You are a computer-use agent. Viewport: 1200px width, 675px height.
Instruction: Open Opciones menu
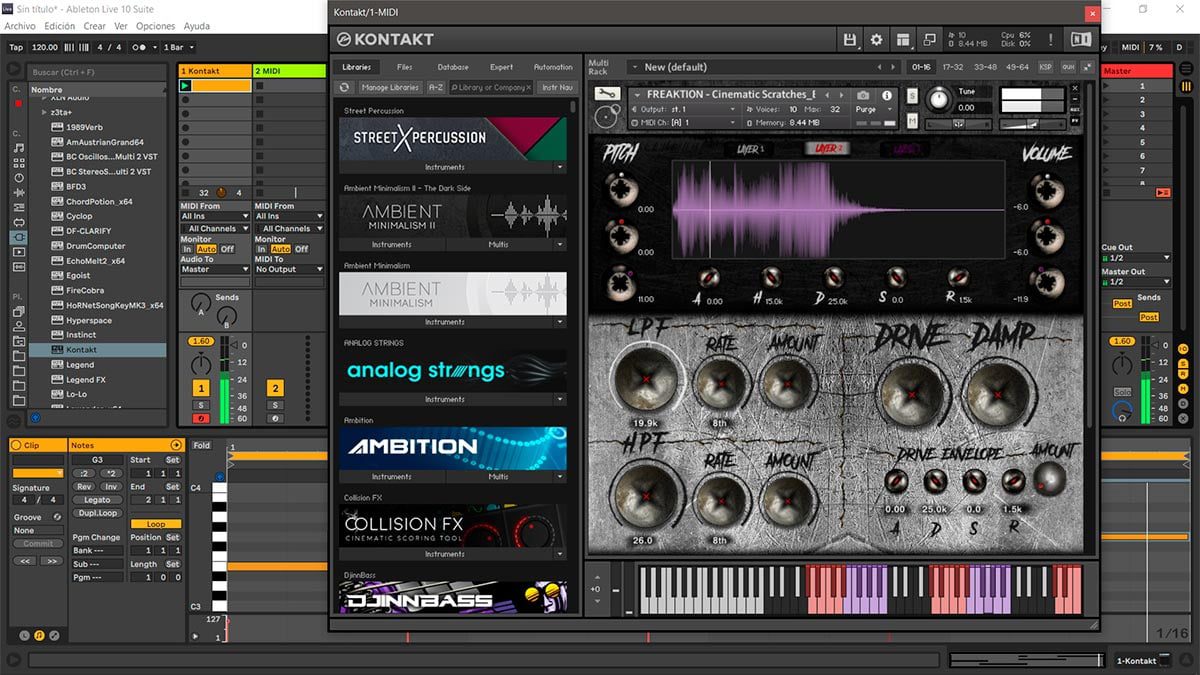[156, 26]
